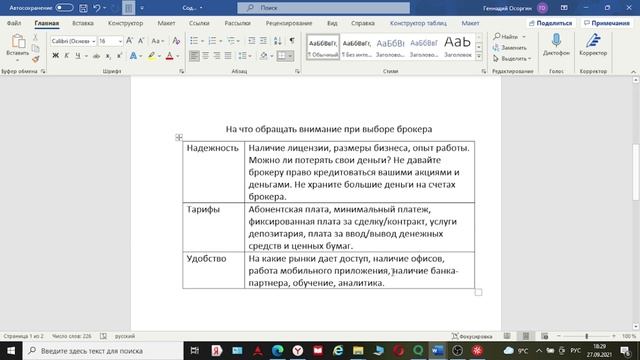Click the Cut scissors icon
Viewport: 640px width, 360px height.
(x=36, y=38)
